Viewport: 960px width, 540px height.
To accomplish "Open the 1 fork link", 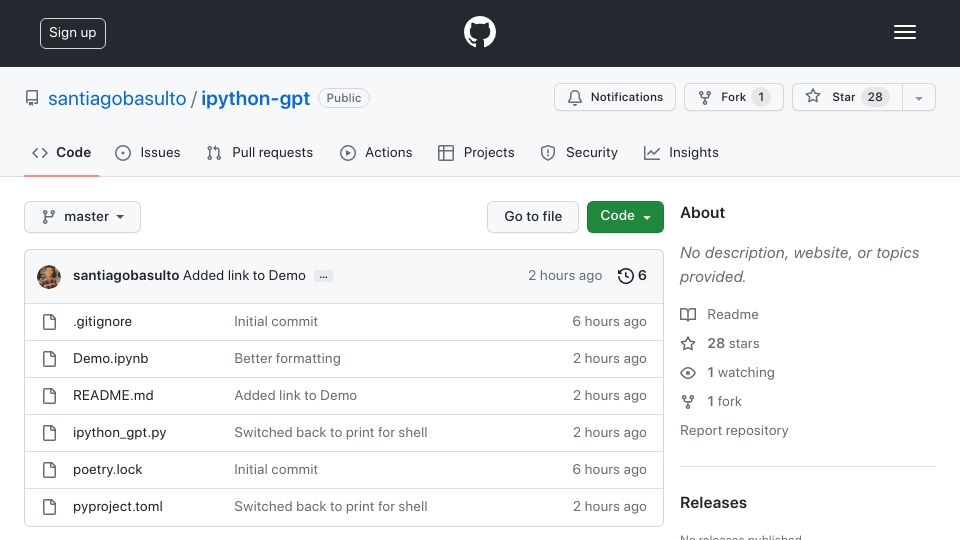I will (x=724, y=402).
